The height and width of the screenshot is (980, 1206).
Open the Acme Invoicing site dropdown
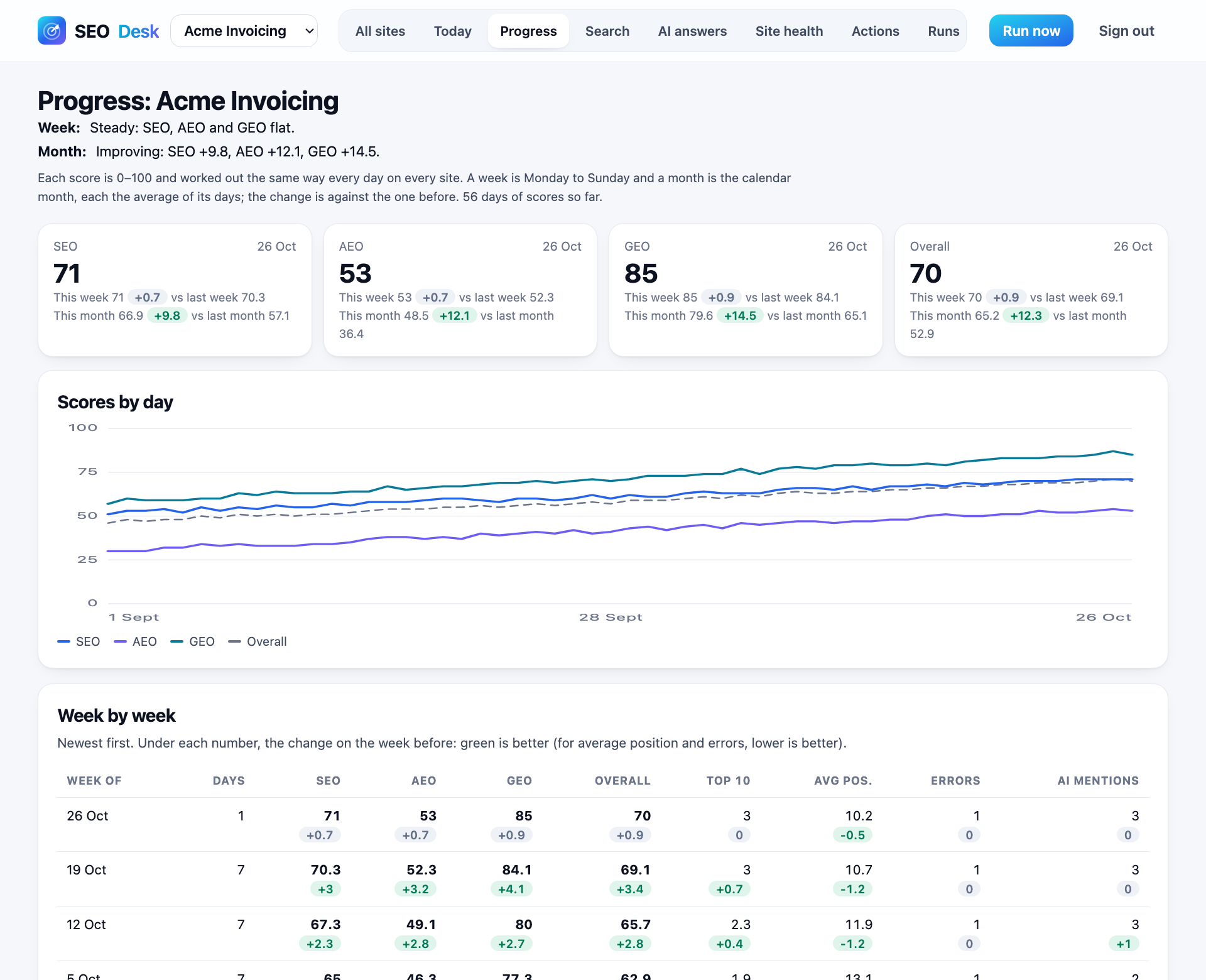[244, 31]
